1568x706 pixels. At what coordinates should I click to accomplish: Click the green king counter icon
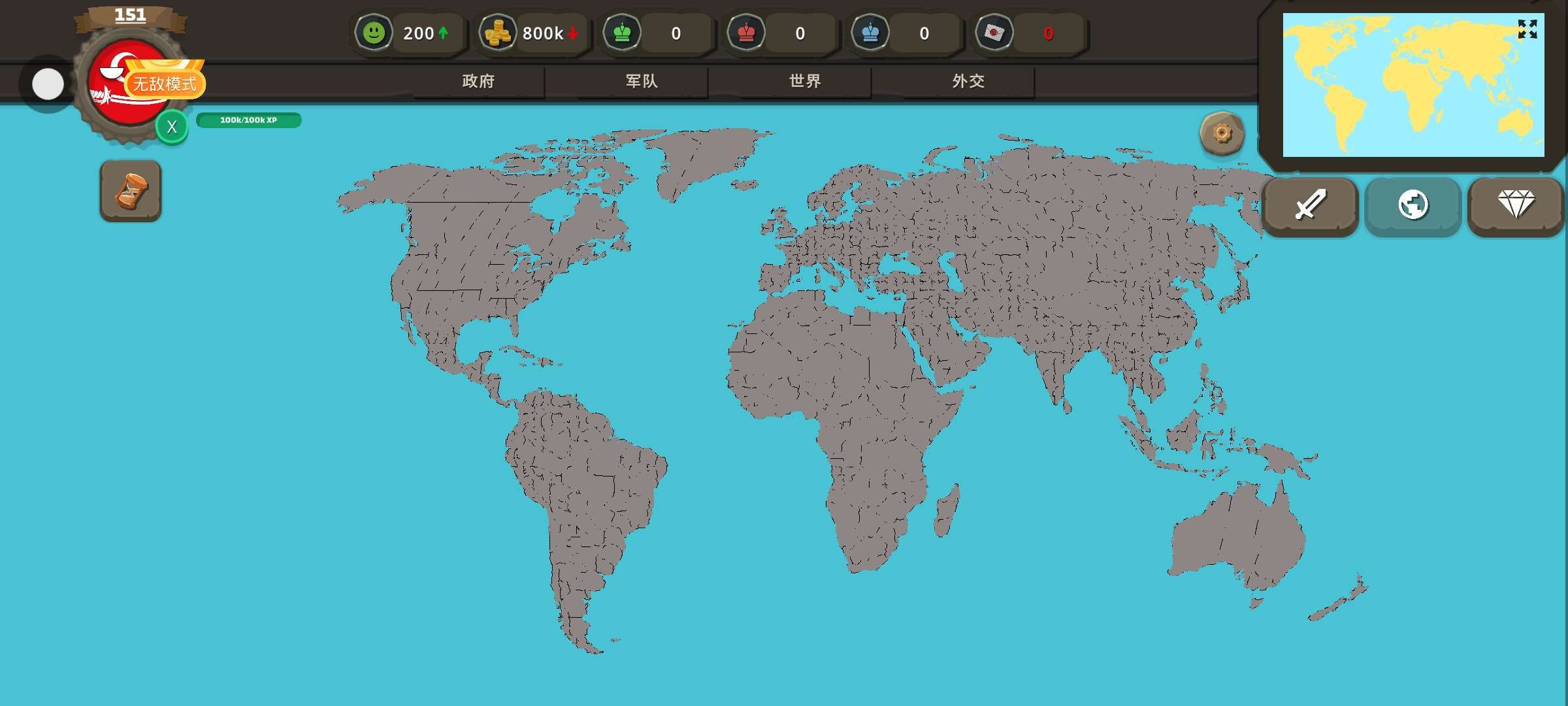pos(622,33)
